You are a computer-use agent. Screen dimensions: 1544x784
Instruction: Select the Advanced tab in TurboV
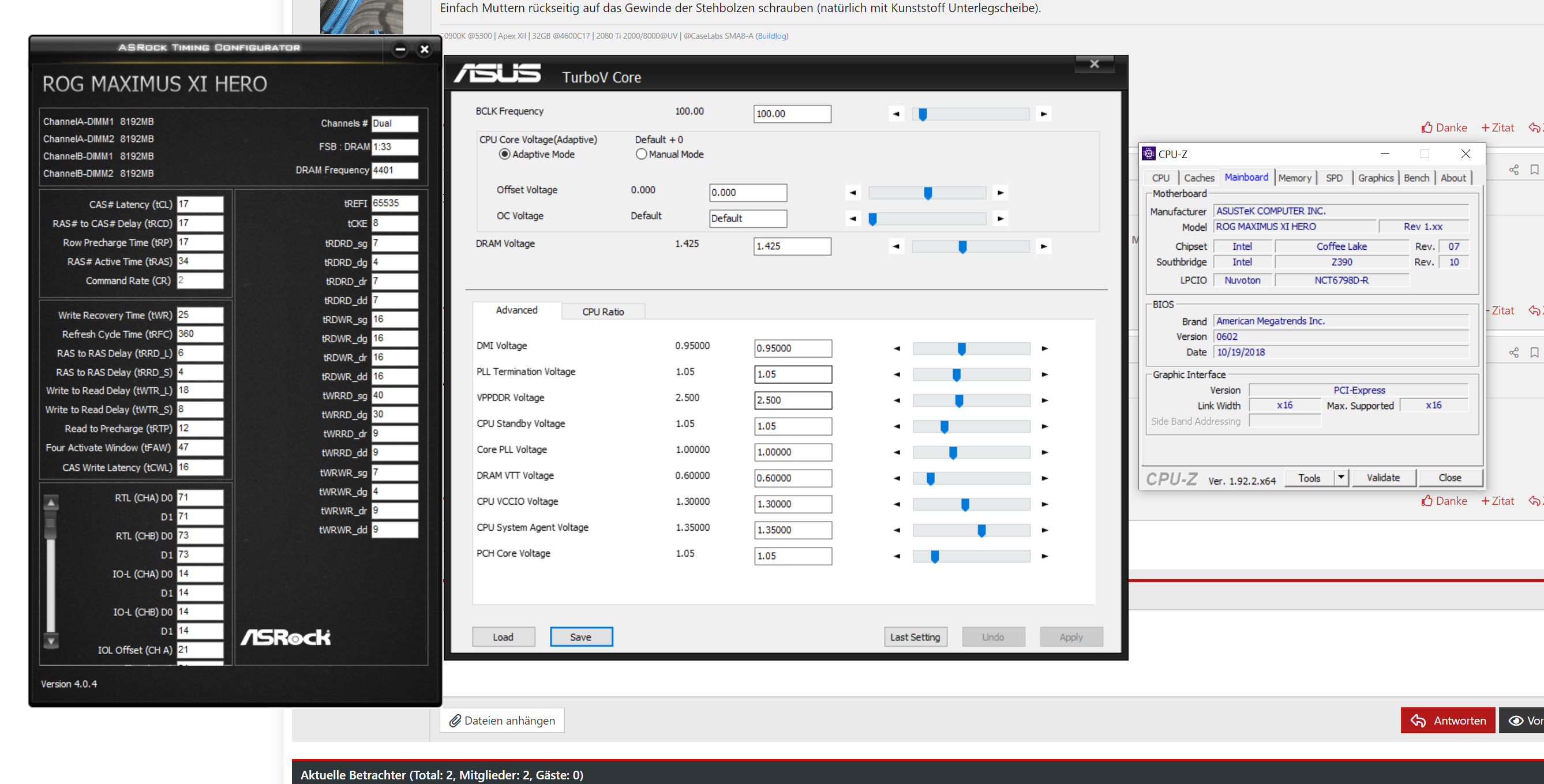coord(516,310)
